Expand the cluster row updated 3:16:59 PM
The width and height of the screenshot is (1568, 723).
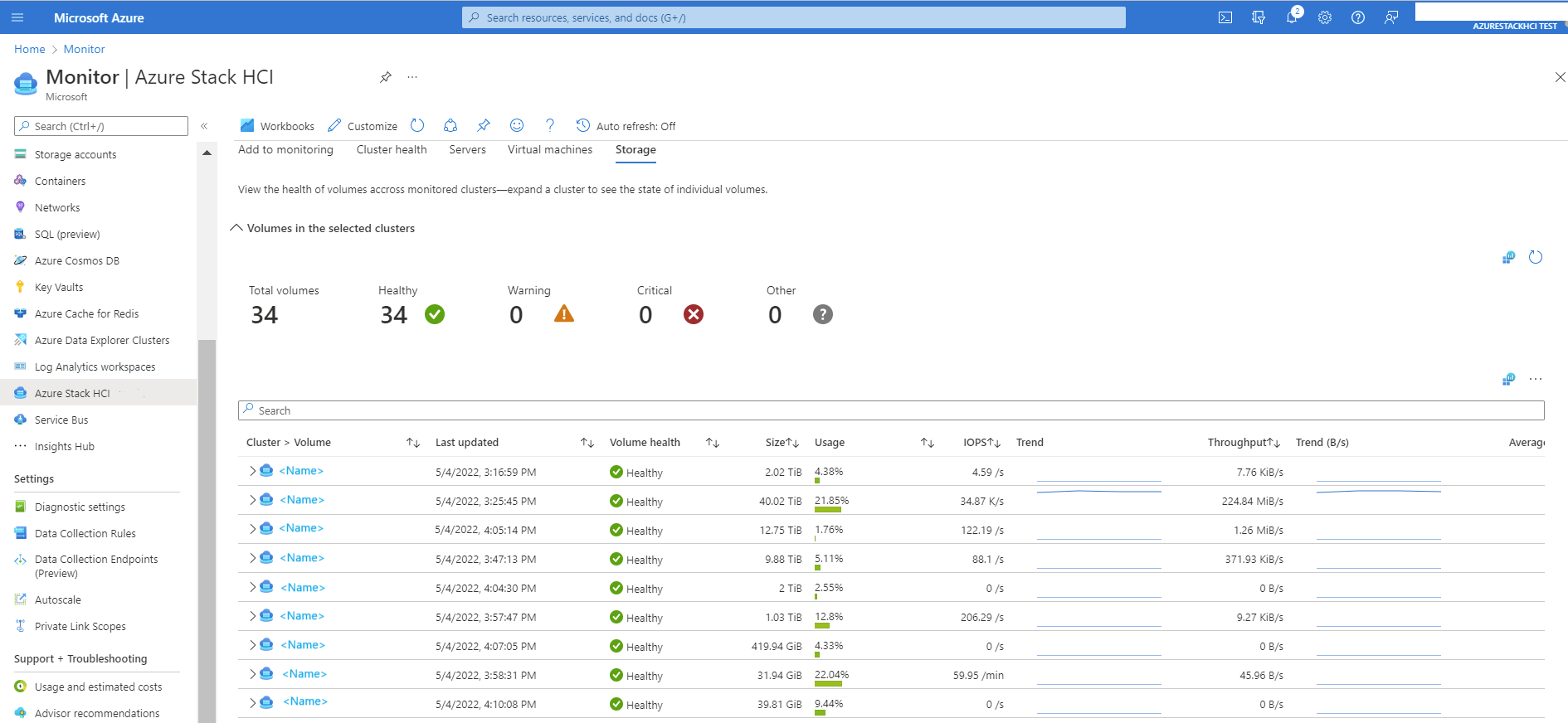click(x=252, y=471)
